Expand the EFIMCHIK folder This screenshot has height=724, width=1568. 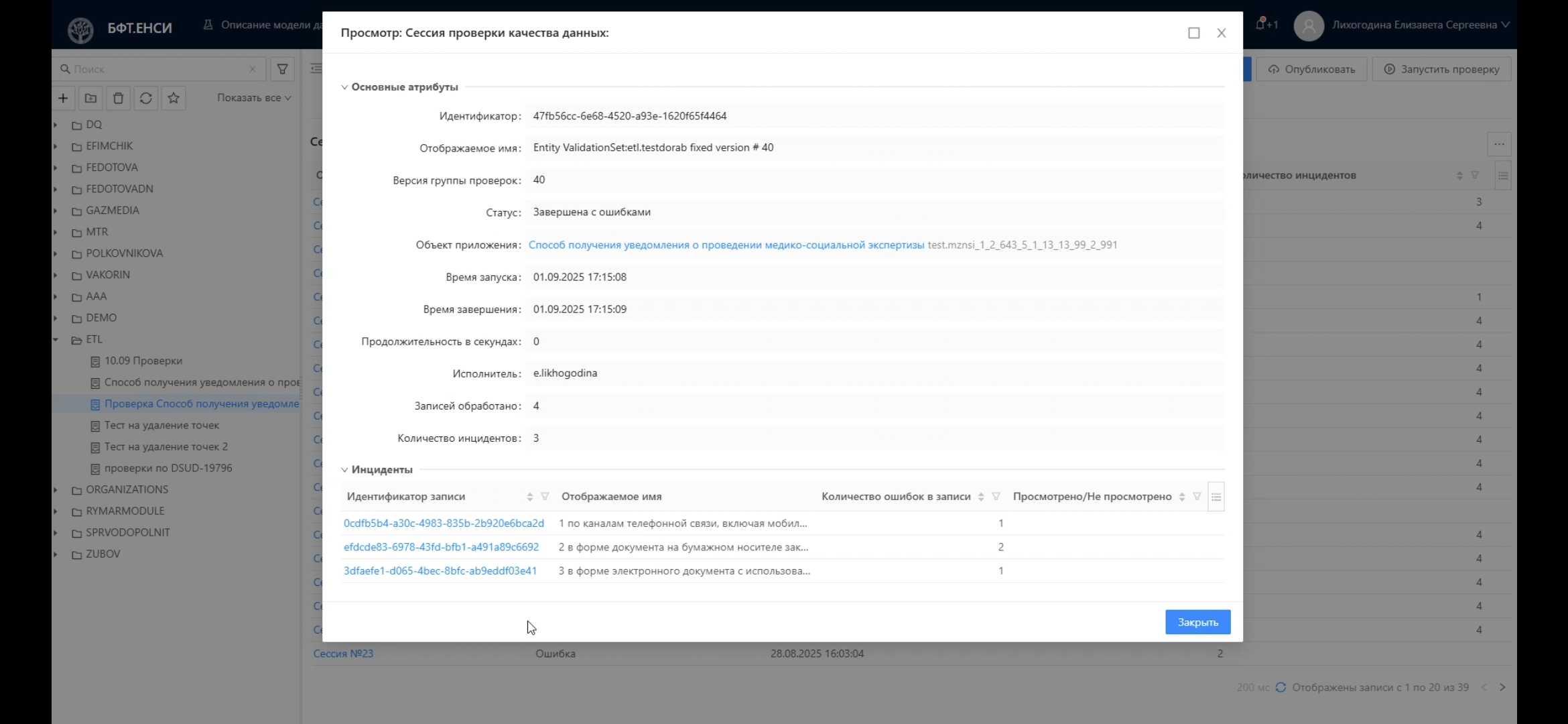[x=56, y=146]
